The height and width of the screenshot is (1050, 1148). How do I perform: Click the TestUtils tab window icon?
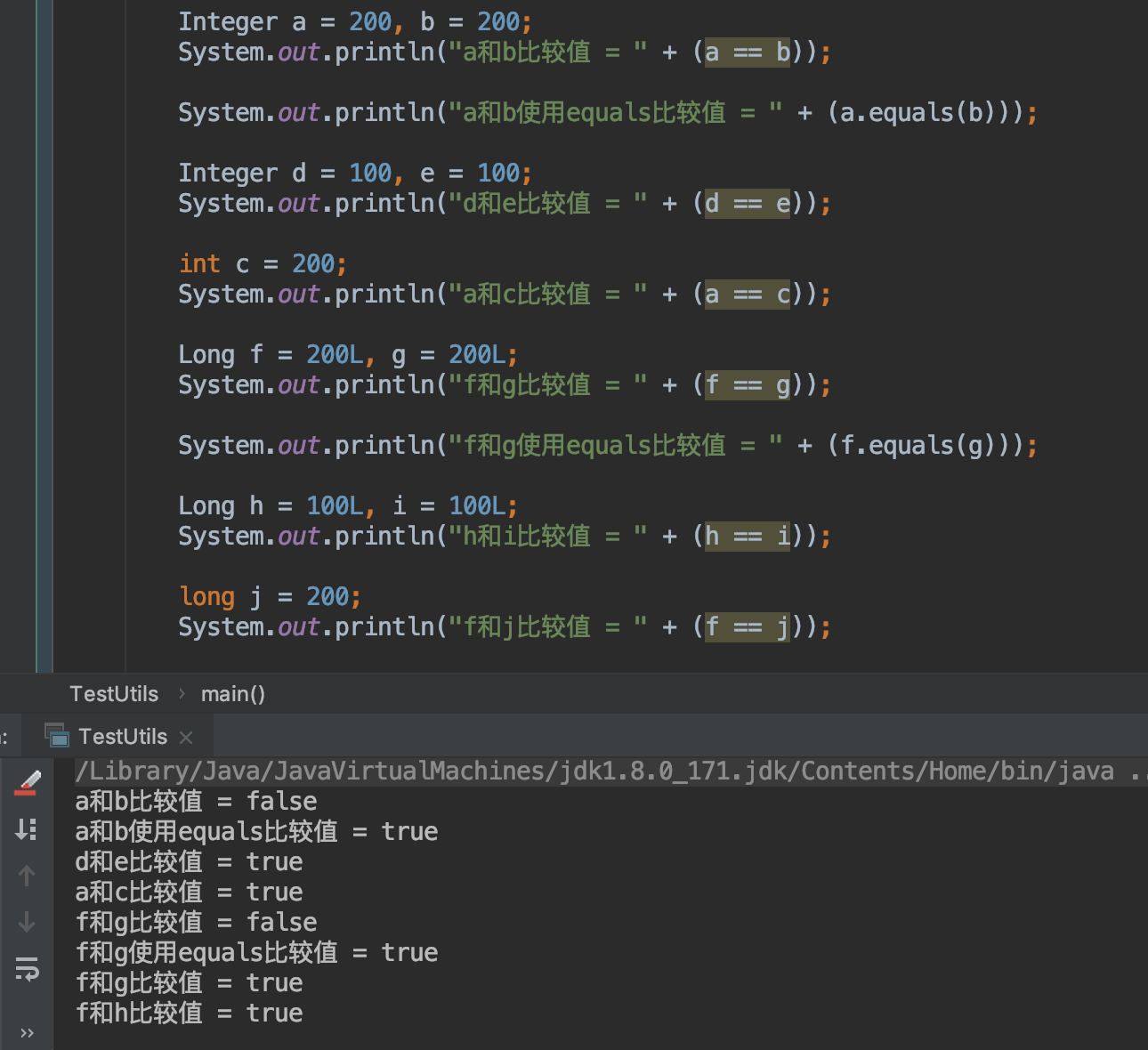(x=57, y=735)
